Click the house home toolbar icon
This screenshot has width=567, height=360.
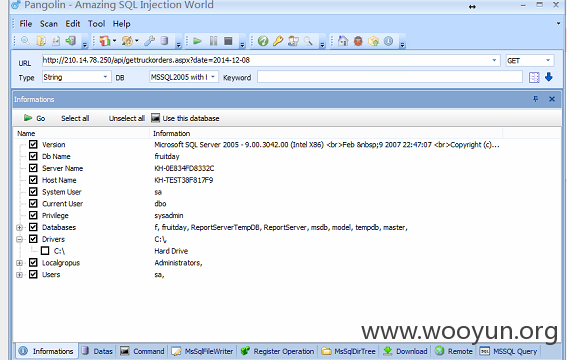click(x=343, y=41)
